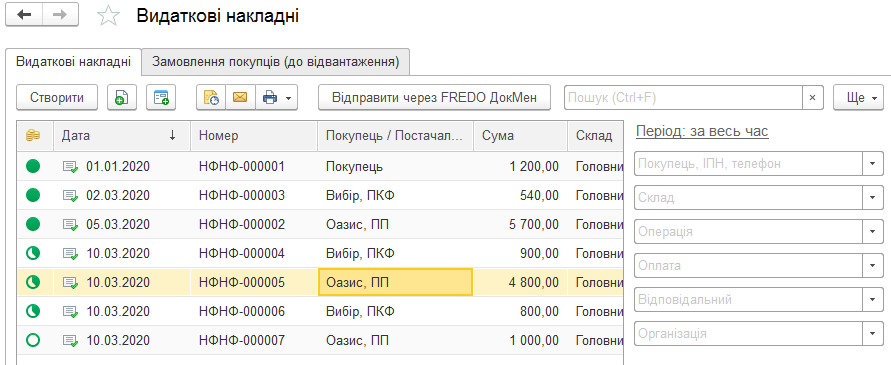Select the Покупець customer cell
Viewport: 891px width, 365px height.
click(395, 166)
